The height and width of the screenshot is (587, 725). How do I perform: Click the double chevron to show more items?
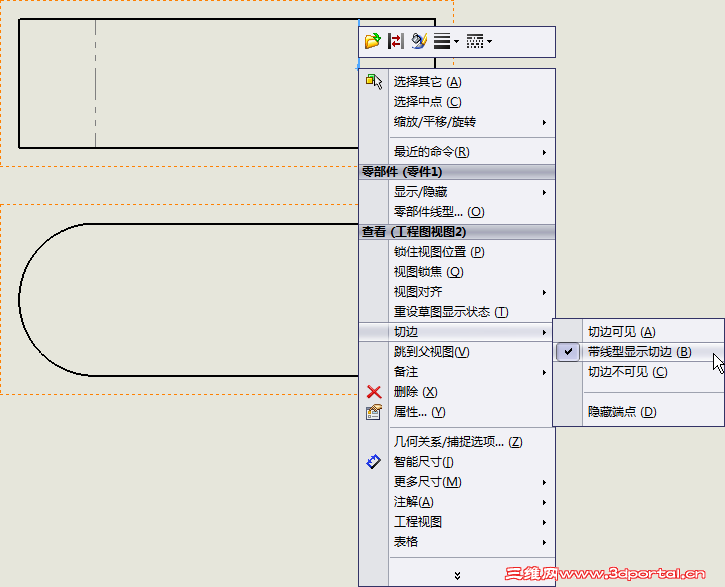tap(457, 575)
